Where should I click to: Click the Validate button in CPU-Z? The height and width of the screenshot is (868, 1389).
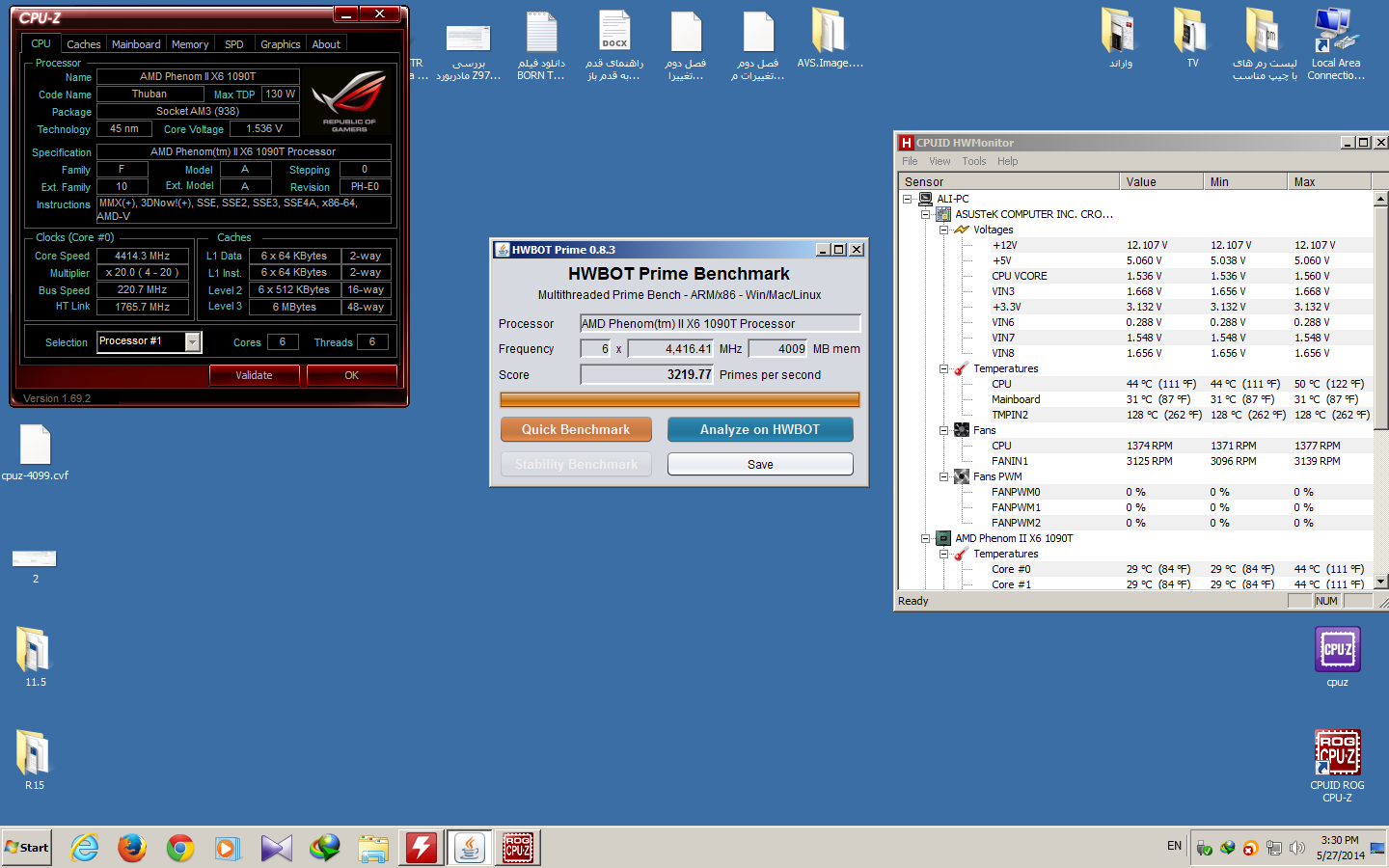[x=255, y=375]
